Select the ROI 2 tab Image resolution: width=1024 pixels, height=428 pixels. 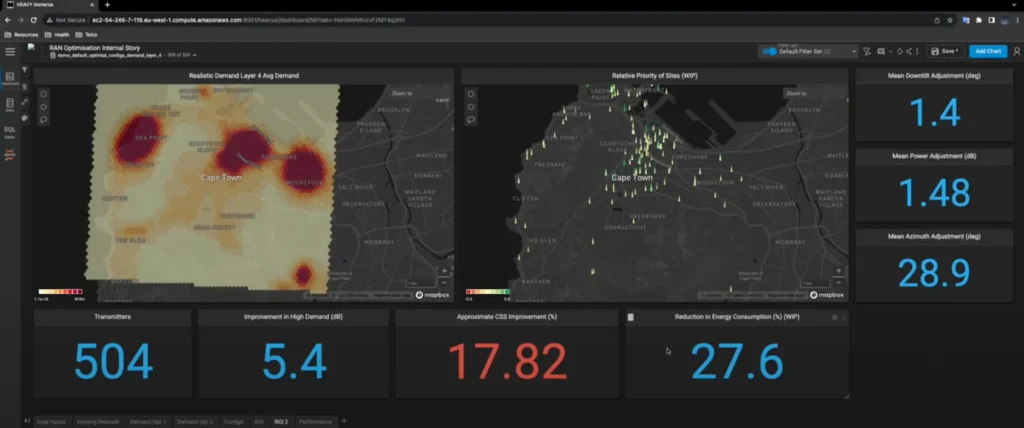pos(281,422)
